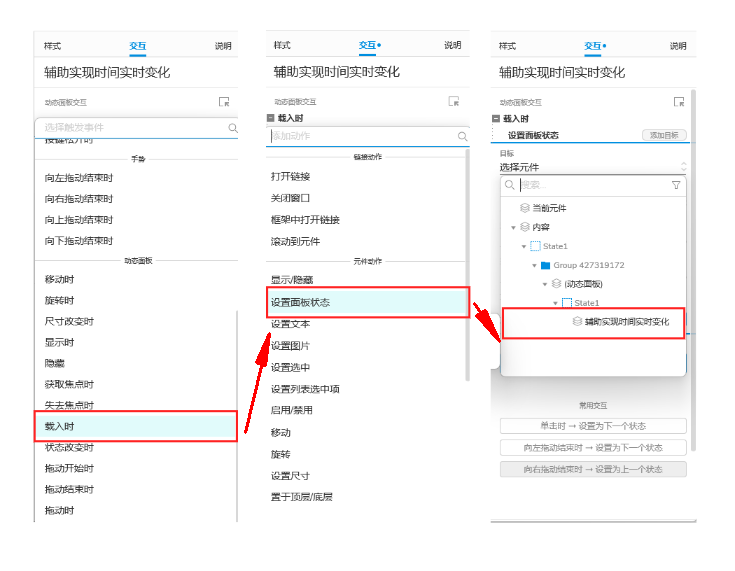Screen dimensions: 735x571
Task: Click the interaction editor icon in the middle panel
Action: [x=454, y=102]
